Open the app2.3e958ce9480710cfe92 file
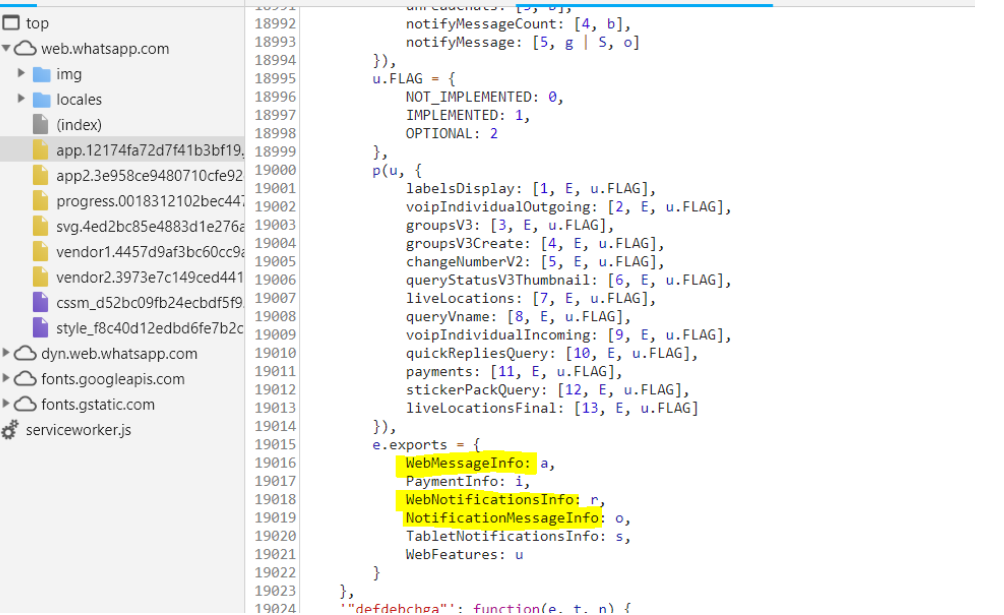1004x615 pixels. pyautogui.click(x=150, y=176)
